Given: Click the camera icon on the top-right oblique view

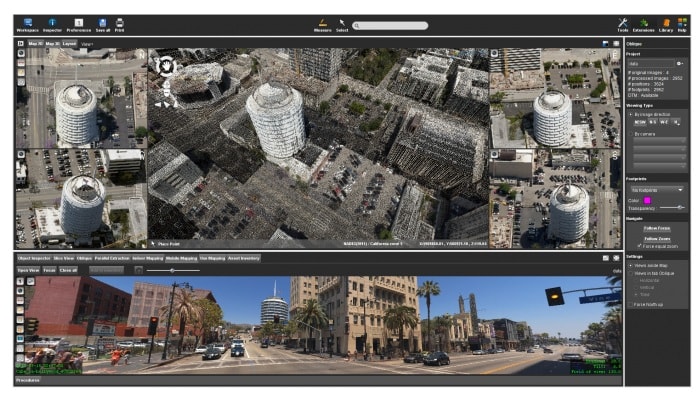Looking at the screenshot, I should coord(494,53).
